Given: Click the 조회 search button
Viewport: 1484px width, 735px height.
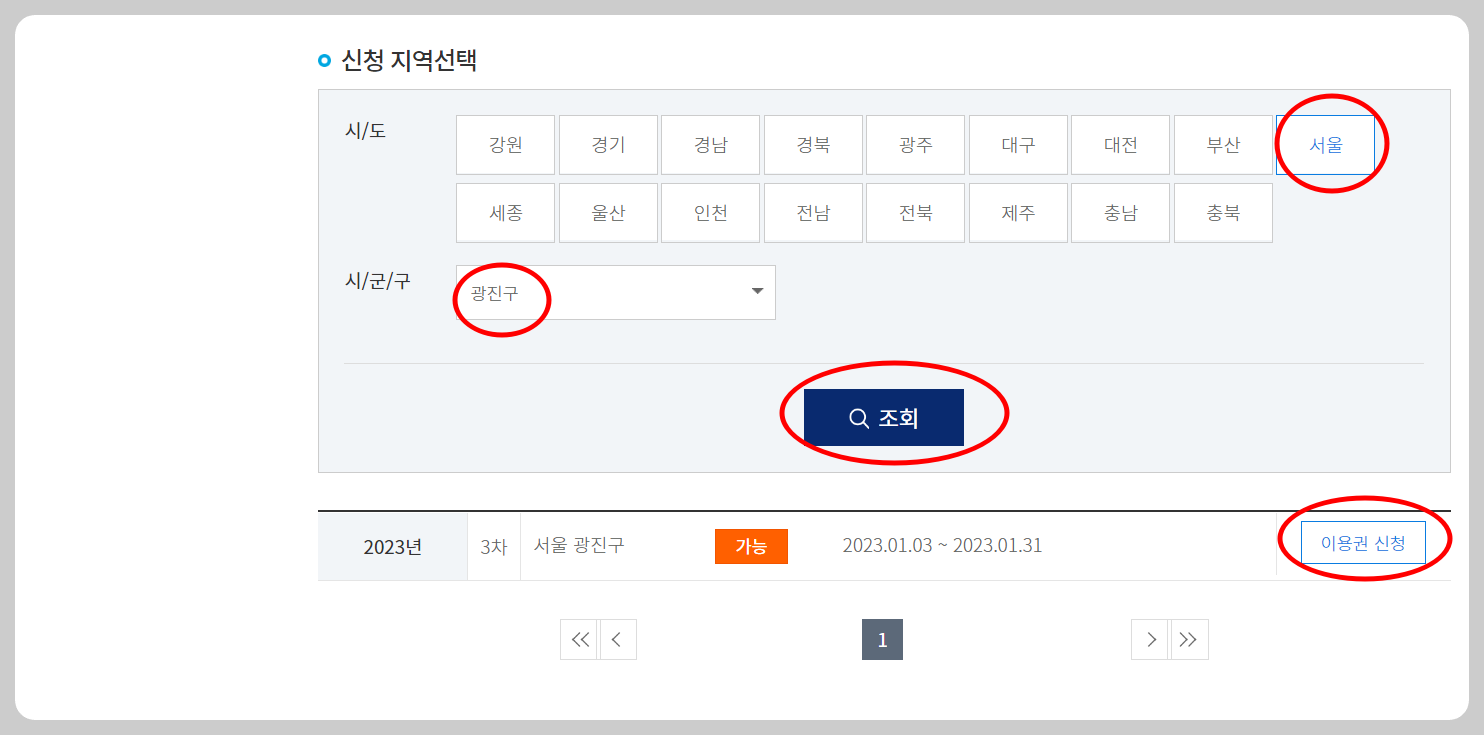Looking at the screenshot, I should coord(884,418).
